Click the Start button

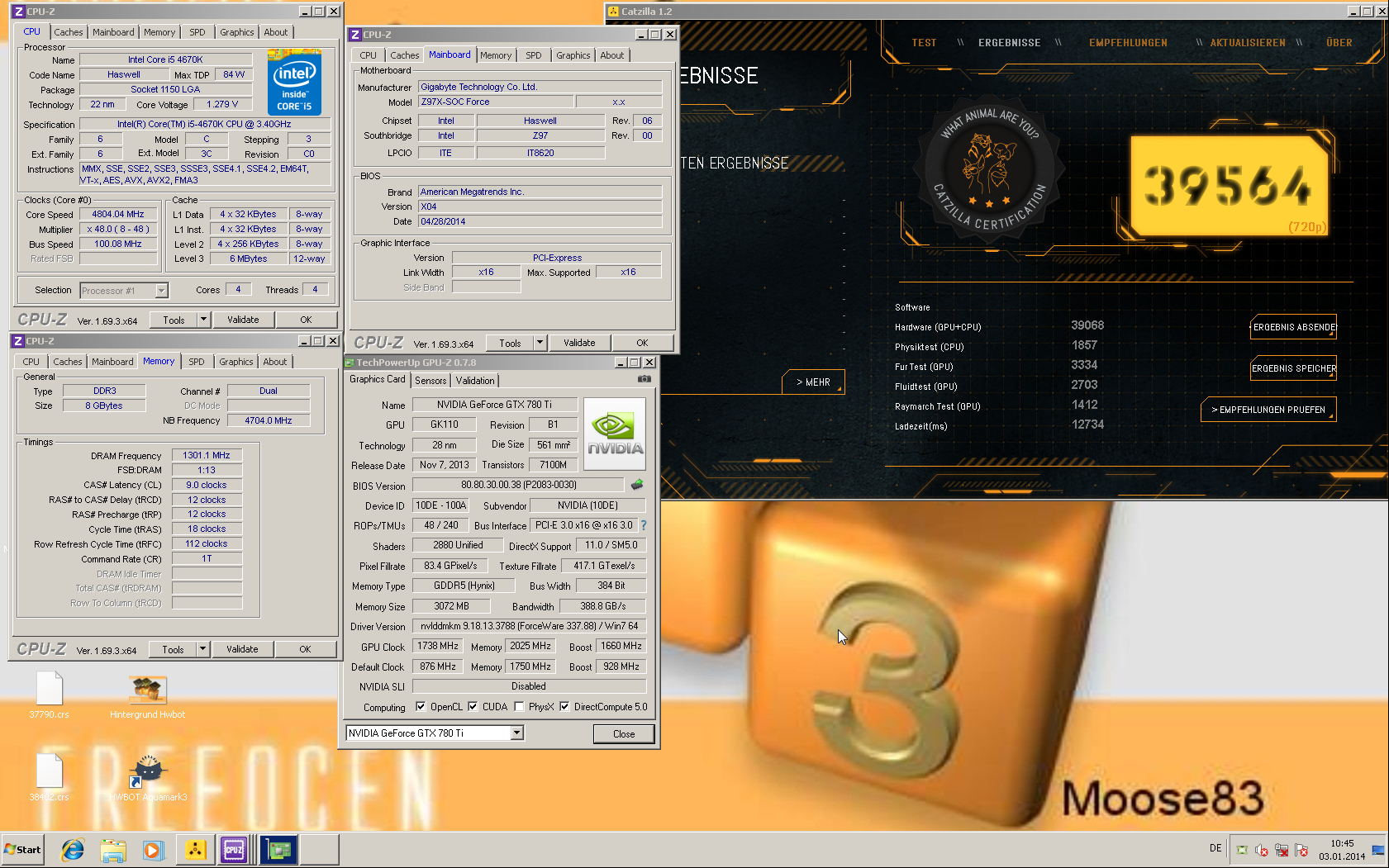[x=23, y=850]
